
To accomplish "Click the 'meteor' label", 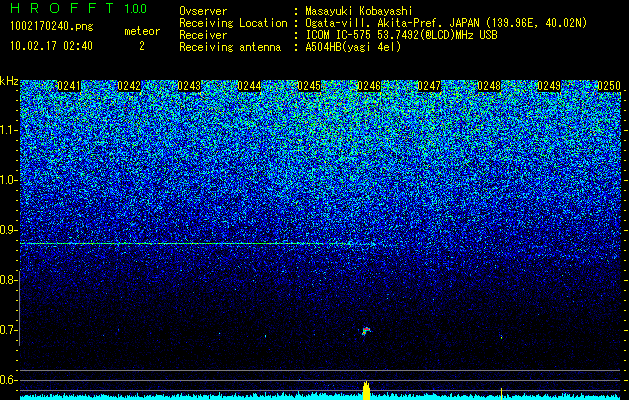I will pos(142,31).
